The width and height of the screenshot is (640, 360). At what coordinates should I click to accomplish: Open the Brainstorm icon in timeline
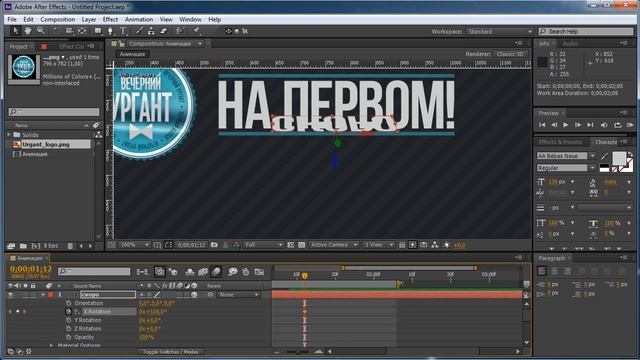233,272
